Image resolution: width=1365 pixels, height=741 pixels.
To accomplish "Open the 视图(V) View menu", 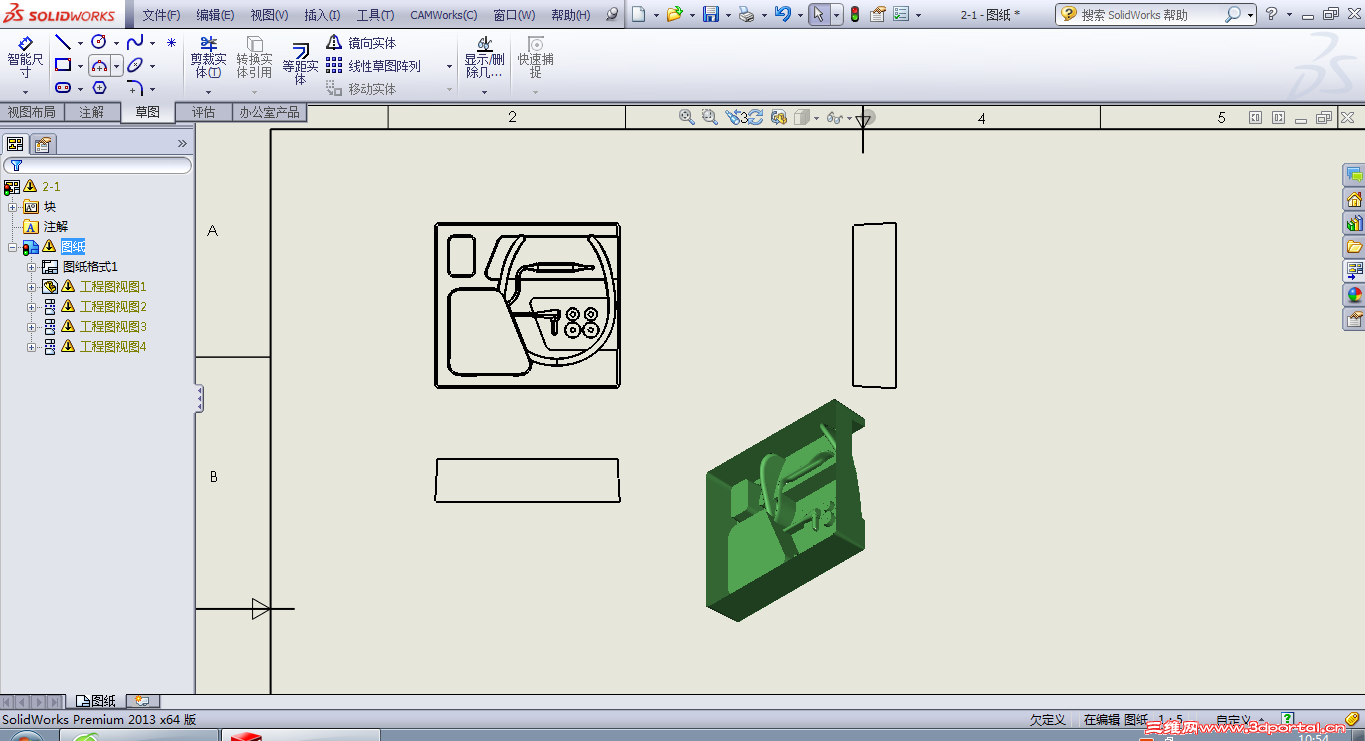I will 269,15.
